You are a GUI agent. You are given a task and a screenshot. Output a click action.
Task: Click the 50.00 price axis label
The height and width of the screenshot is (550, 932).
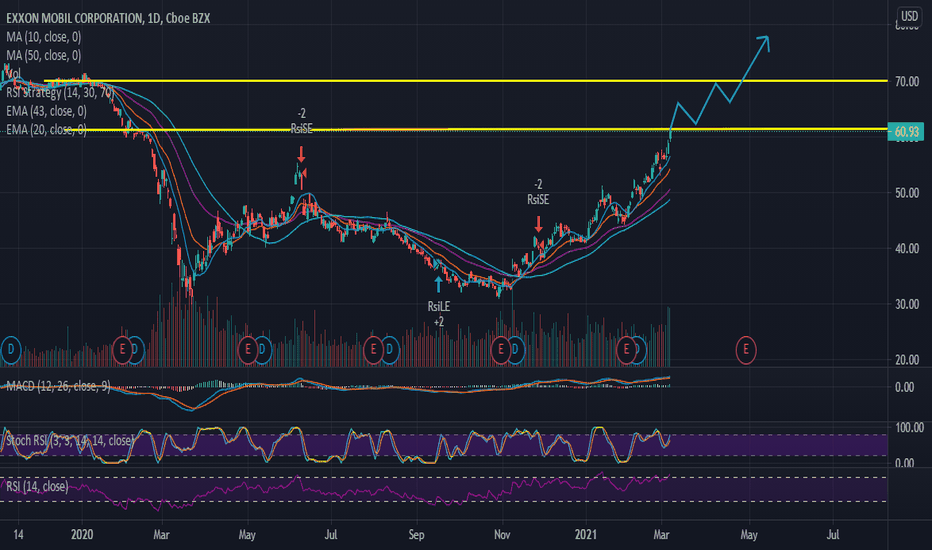[907, 193]
